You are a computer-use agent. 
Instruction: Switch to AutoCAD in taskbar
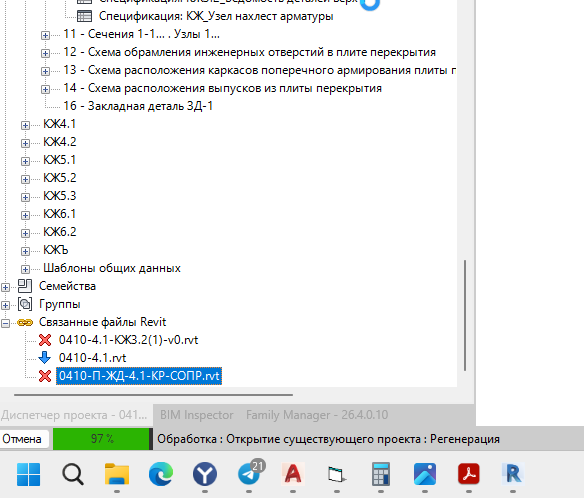(293, 474)
